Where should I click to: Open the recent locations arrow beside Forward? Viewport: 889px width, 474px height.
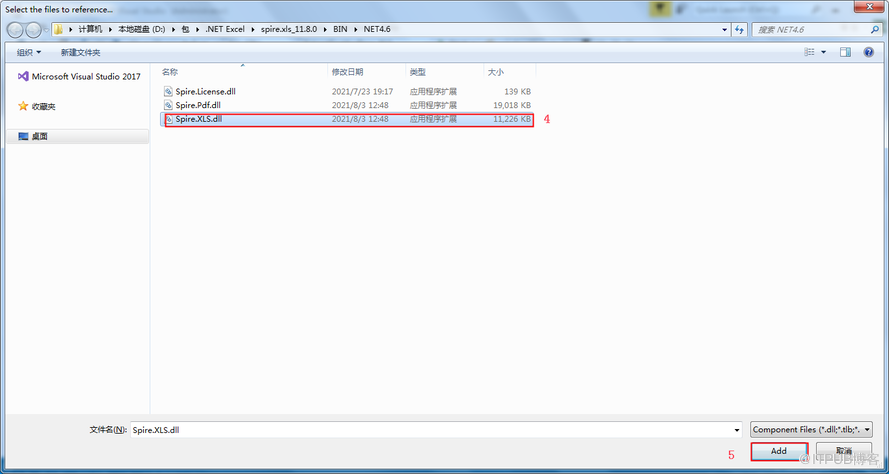coord(46,30)
